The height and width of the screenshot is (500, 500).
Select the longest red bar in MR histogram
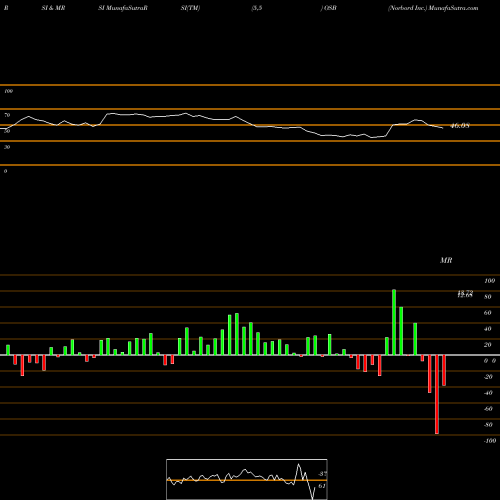coord(437,394)
